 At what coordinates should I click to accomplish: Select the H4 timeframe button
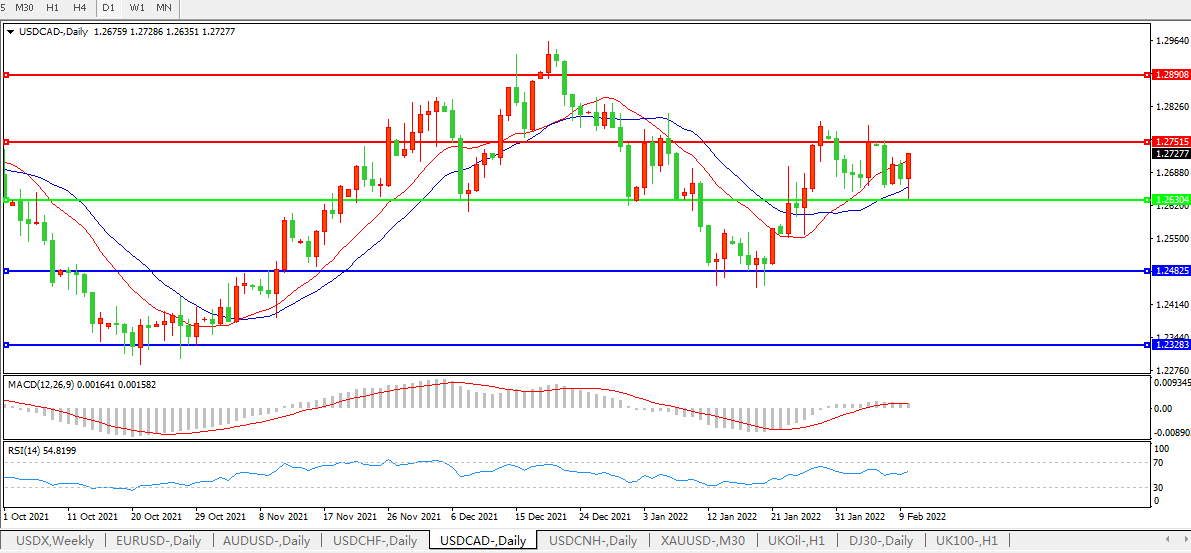[x=80, y=8]
